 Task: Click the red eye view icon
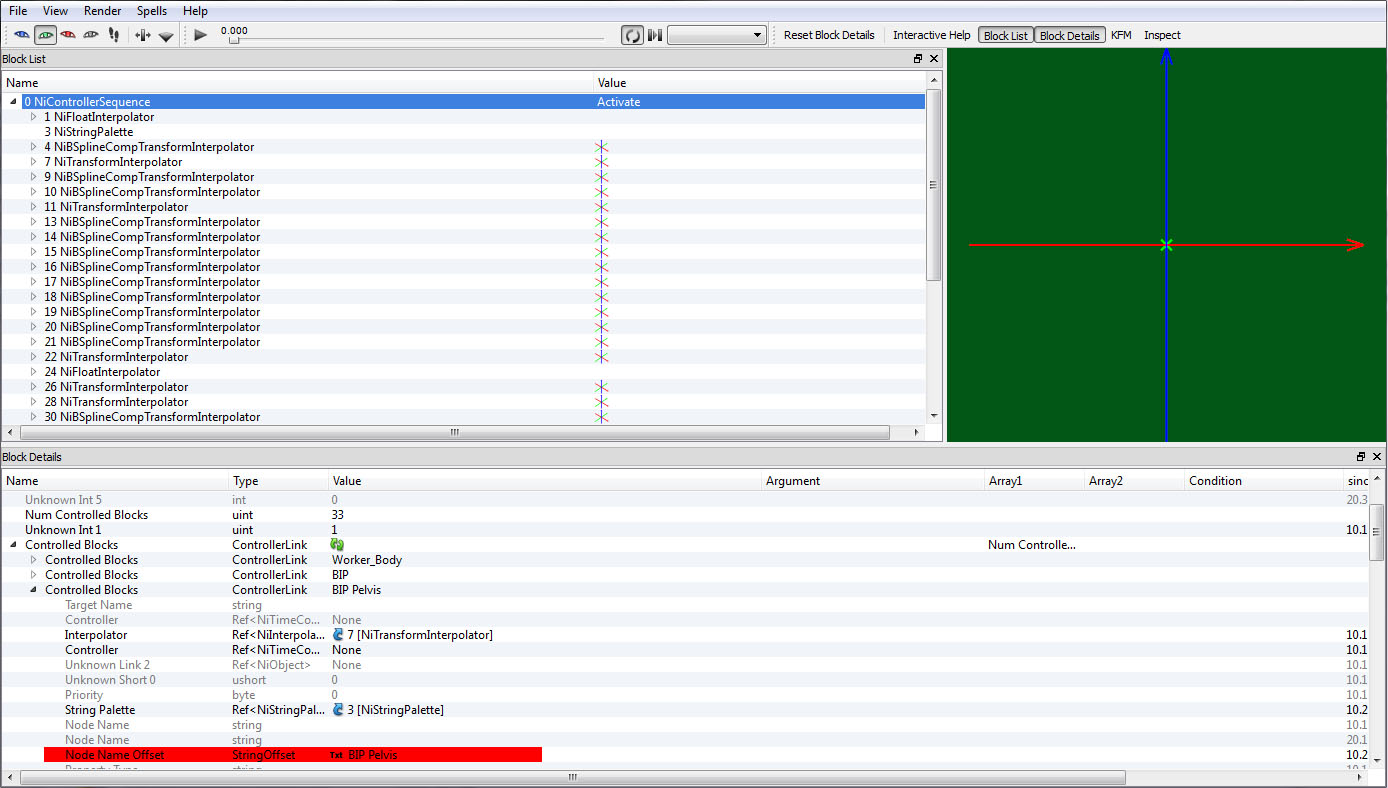(x=68, y=35)
